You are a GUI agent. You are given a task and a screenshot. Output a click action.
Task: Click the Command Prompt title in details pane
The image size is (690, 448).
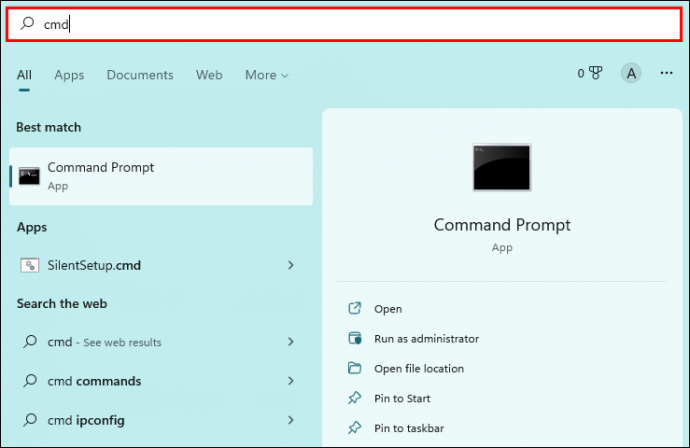click(502, 225)
